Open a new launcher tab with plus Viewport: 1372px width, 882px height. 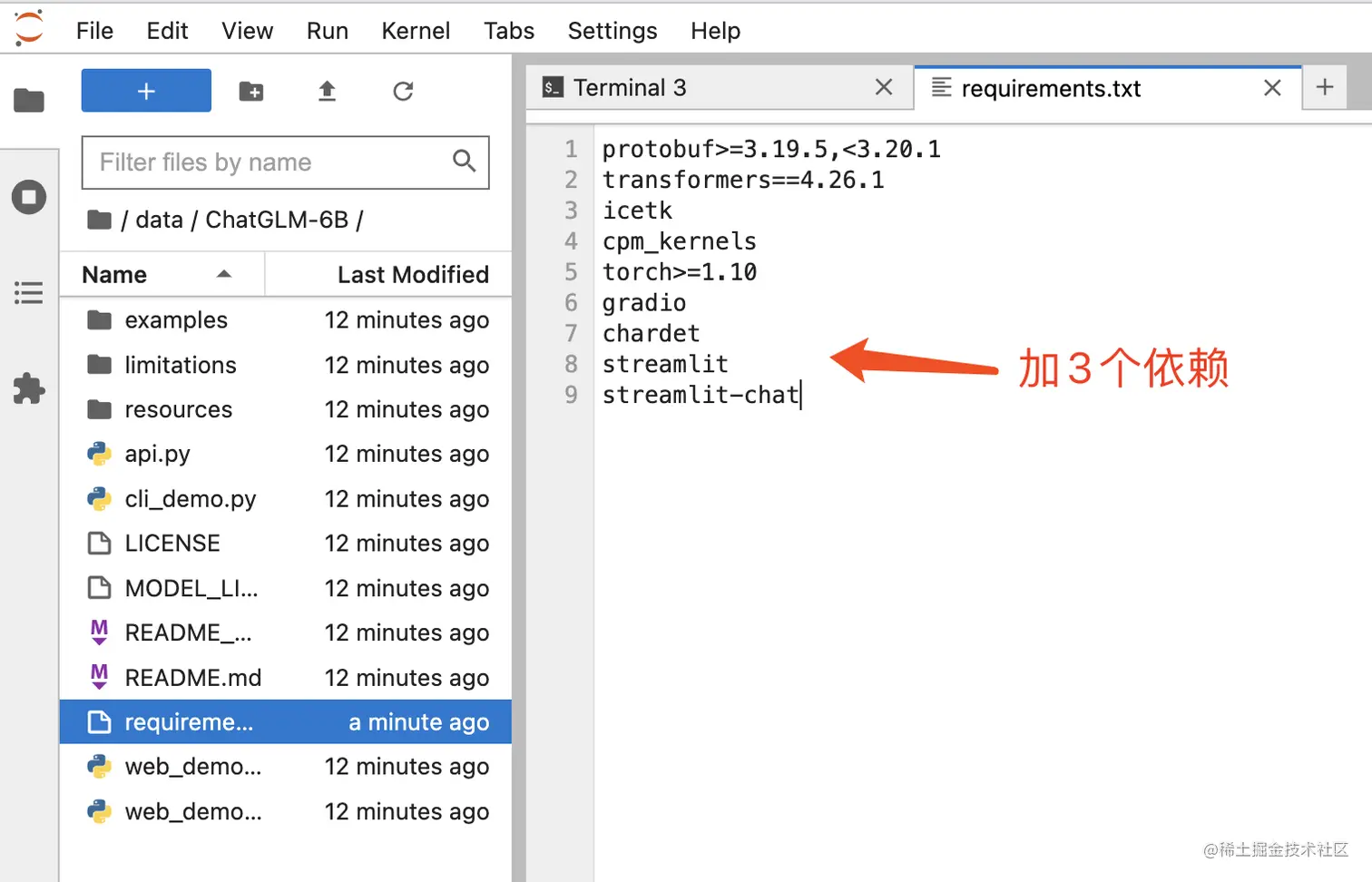coord(1325,87)
